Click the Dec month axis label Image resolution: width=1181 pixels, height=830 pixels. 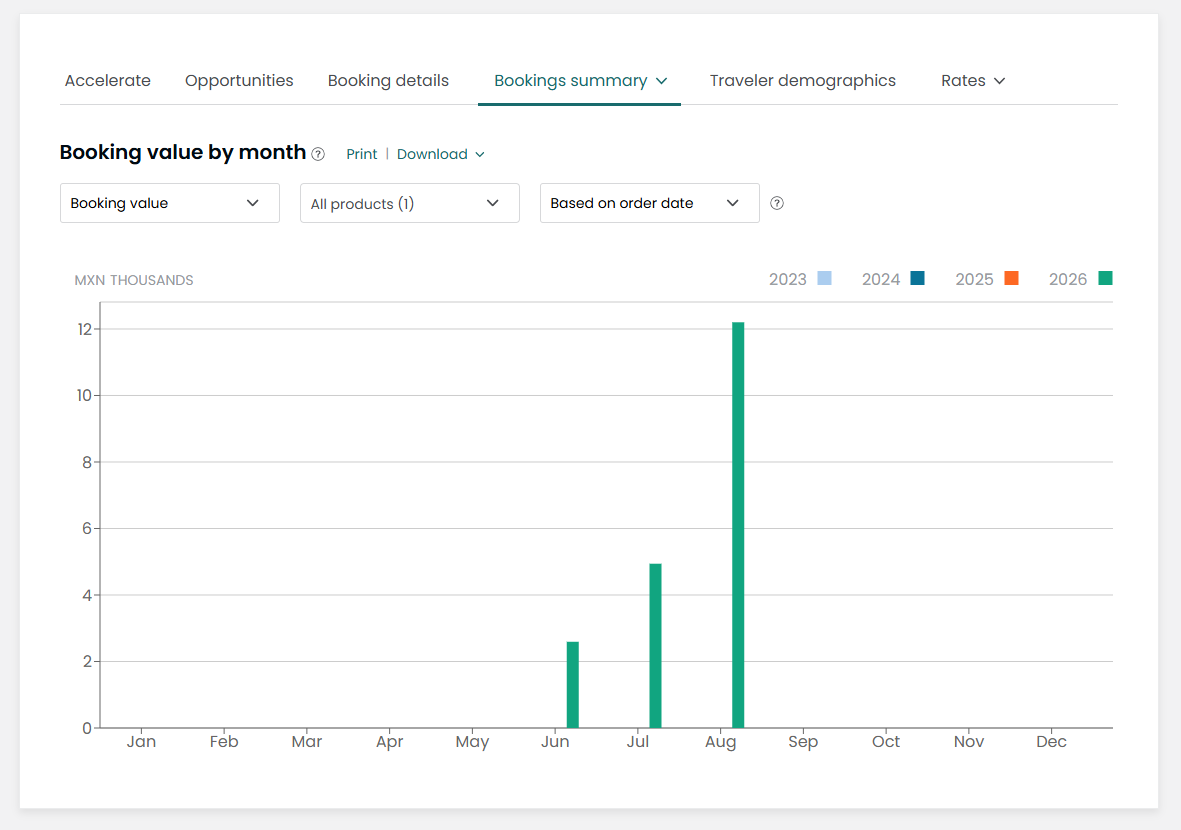tap(1051, 741)
